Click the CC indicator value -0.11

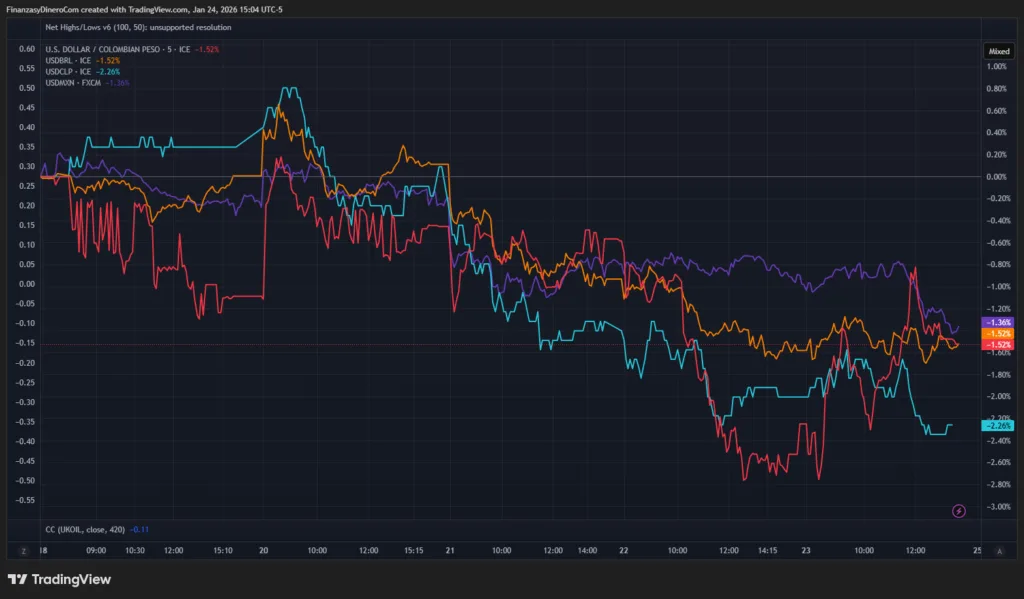point(139,529)
